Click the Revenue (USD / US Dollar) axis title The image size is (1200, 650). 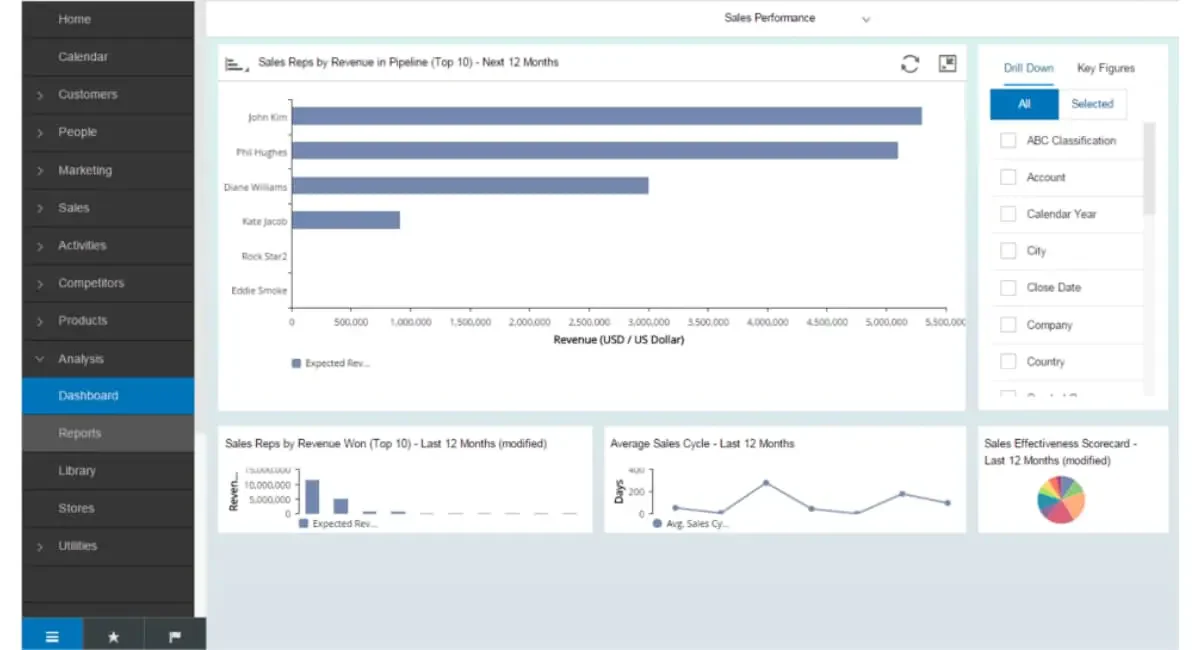coord(619,340)
